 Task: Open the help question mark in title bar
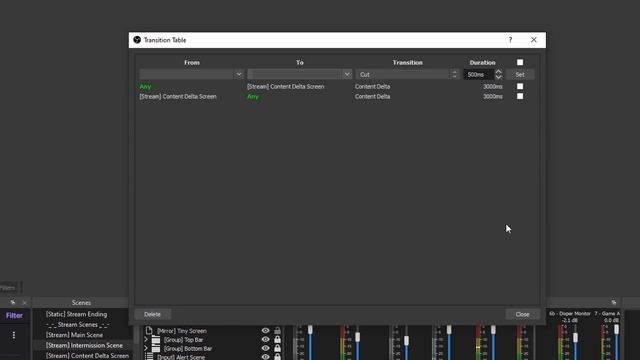[510, 40]
